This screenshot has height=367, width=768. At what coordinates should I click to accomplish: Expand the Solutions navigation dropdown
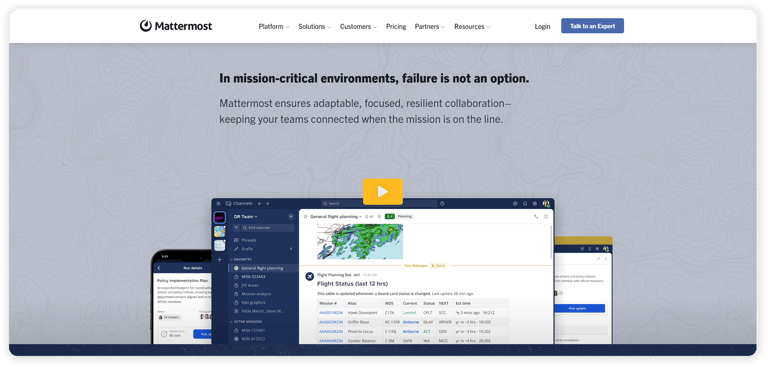coord(315,26)
